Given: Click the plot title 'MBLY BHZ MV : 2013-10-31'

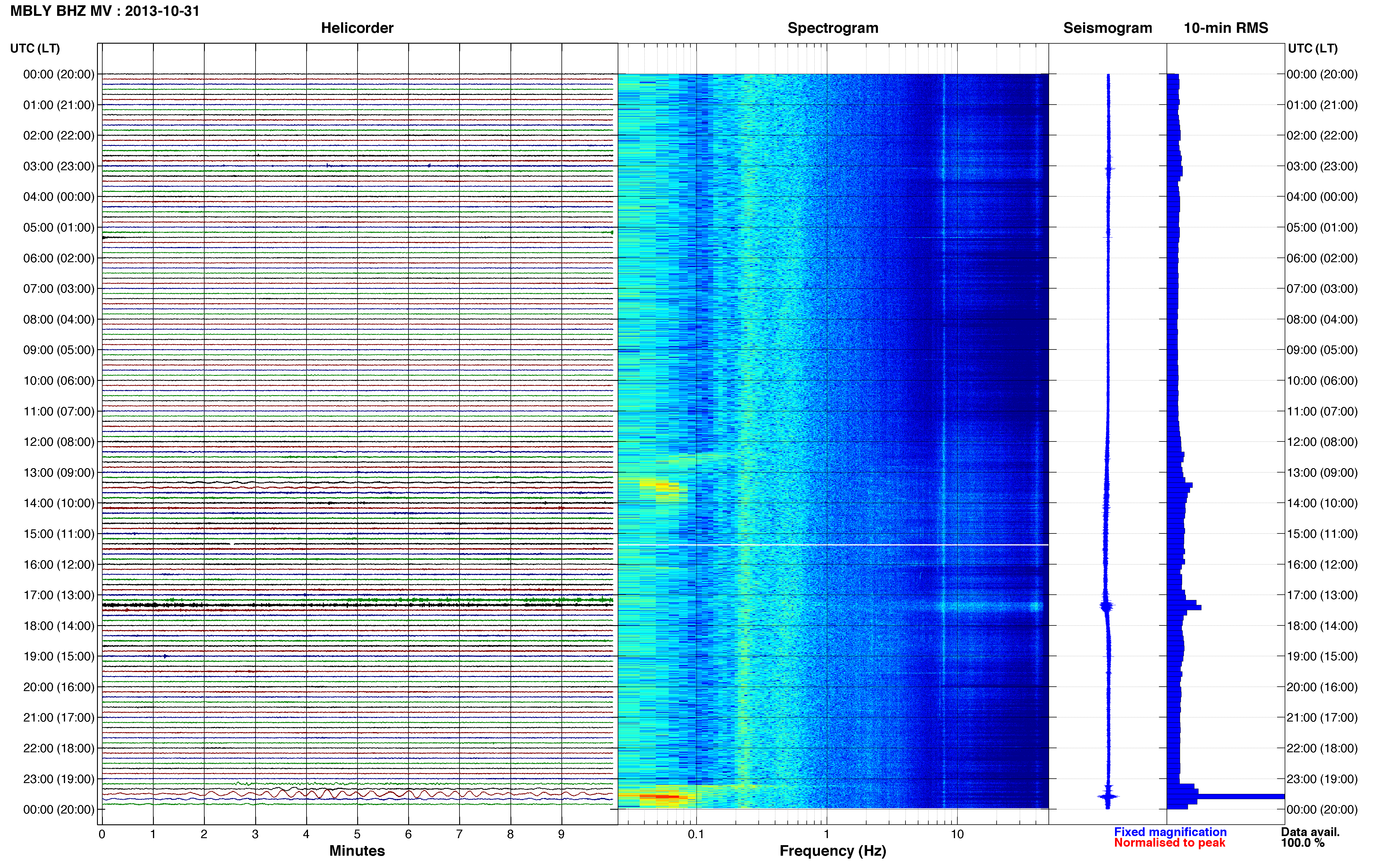Looking at the screenshot, I should [x=105, y=11].
